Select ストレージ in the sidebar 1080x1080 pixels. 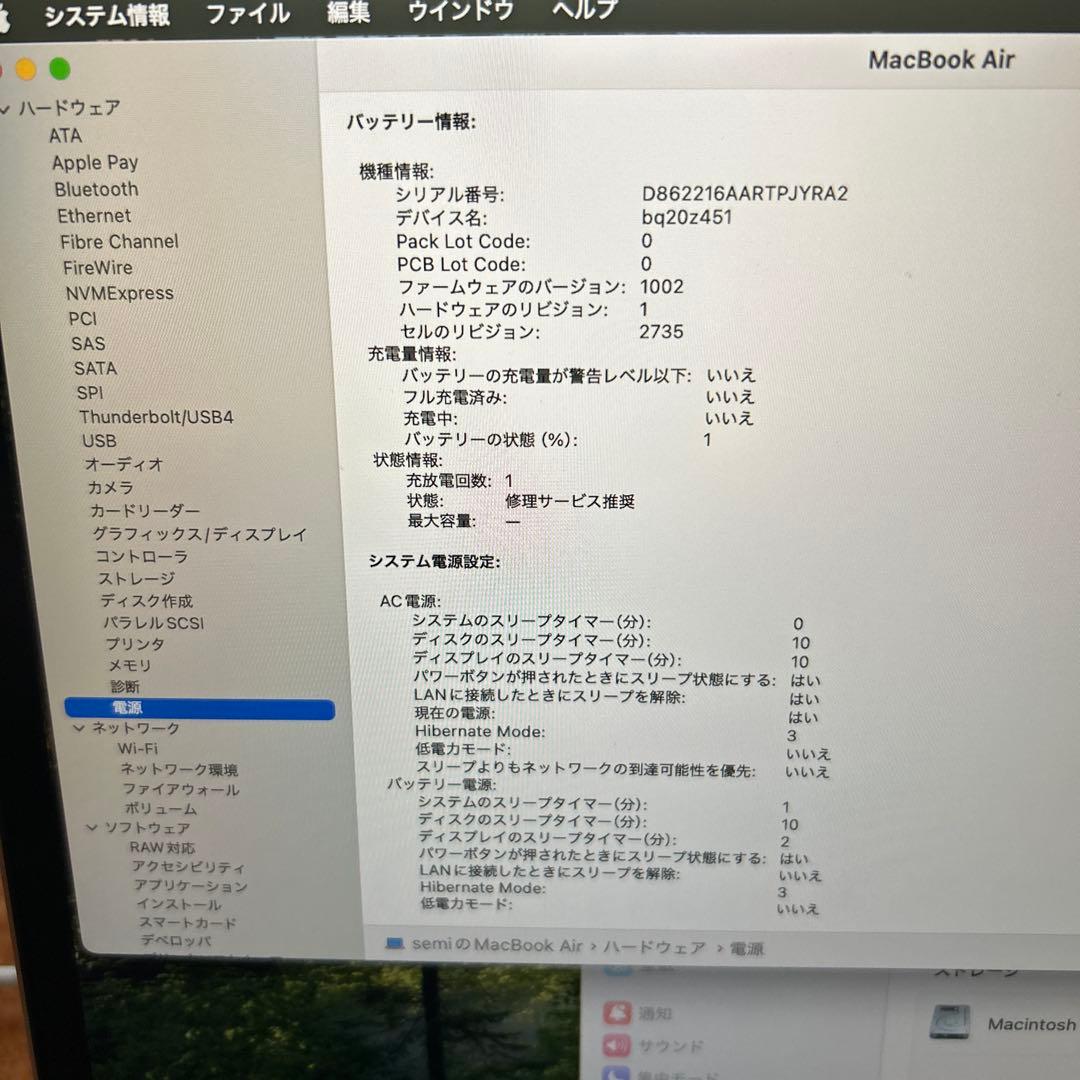pos(136,579)
